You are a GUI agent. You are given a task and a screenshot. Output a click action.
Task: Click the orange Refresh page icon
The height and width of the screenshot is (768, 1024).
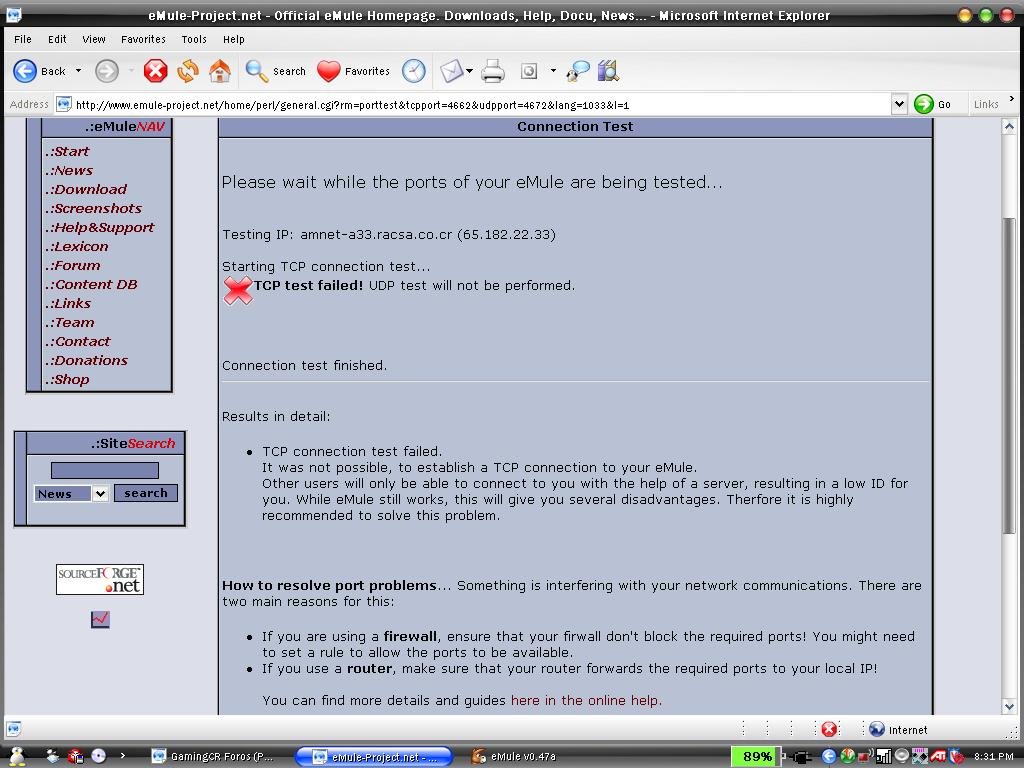pos(187,71)
